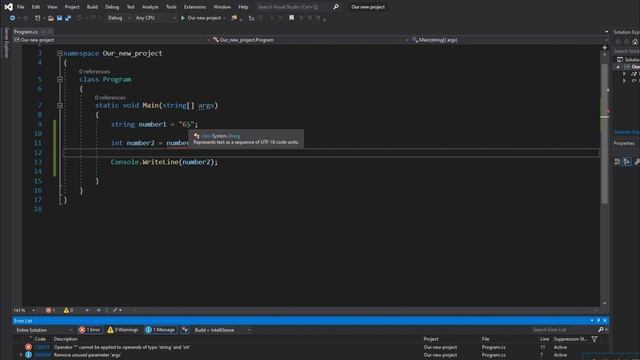The image size is (640, 360).
Task: Open the Extensions menu
Action: tap(195, 7)
